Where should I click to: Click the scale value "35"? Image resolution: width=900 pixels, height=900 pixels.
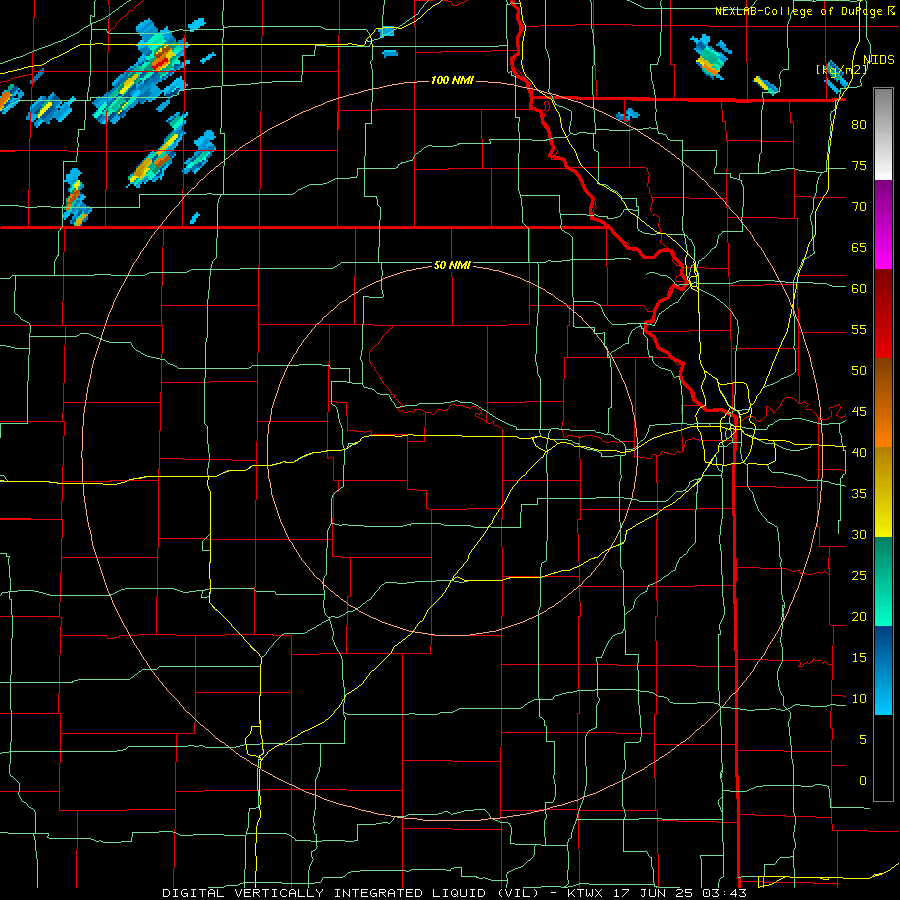point(859,494)
